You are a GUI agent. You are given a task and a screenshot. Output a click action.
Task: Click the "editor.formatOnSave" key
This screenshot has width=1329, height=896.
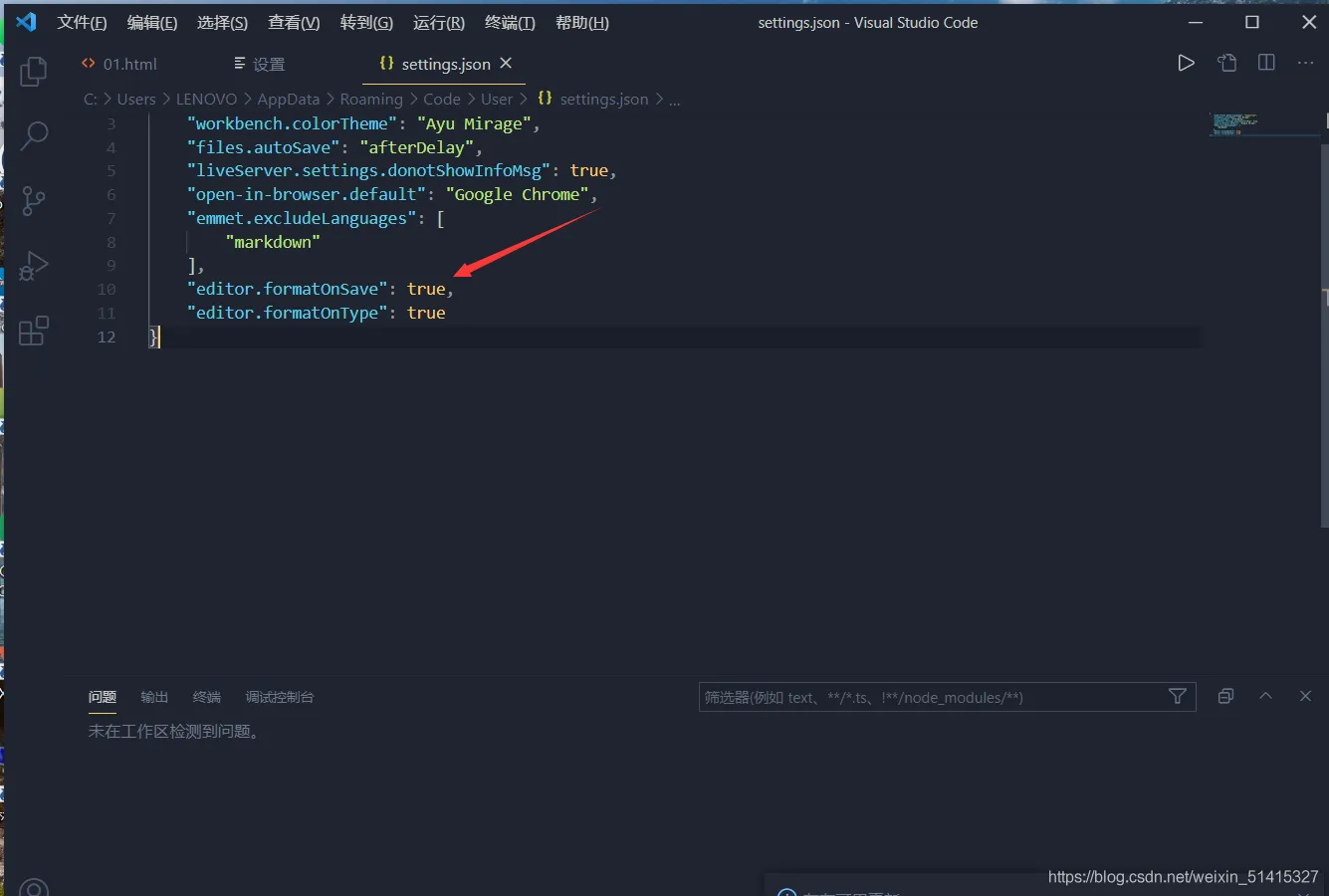(x=288, y=289)
